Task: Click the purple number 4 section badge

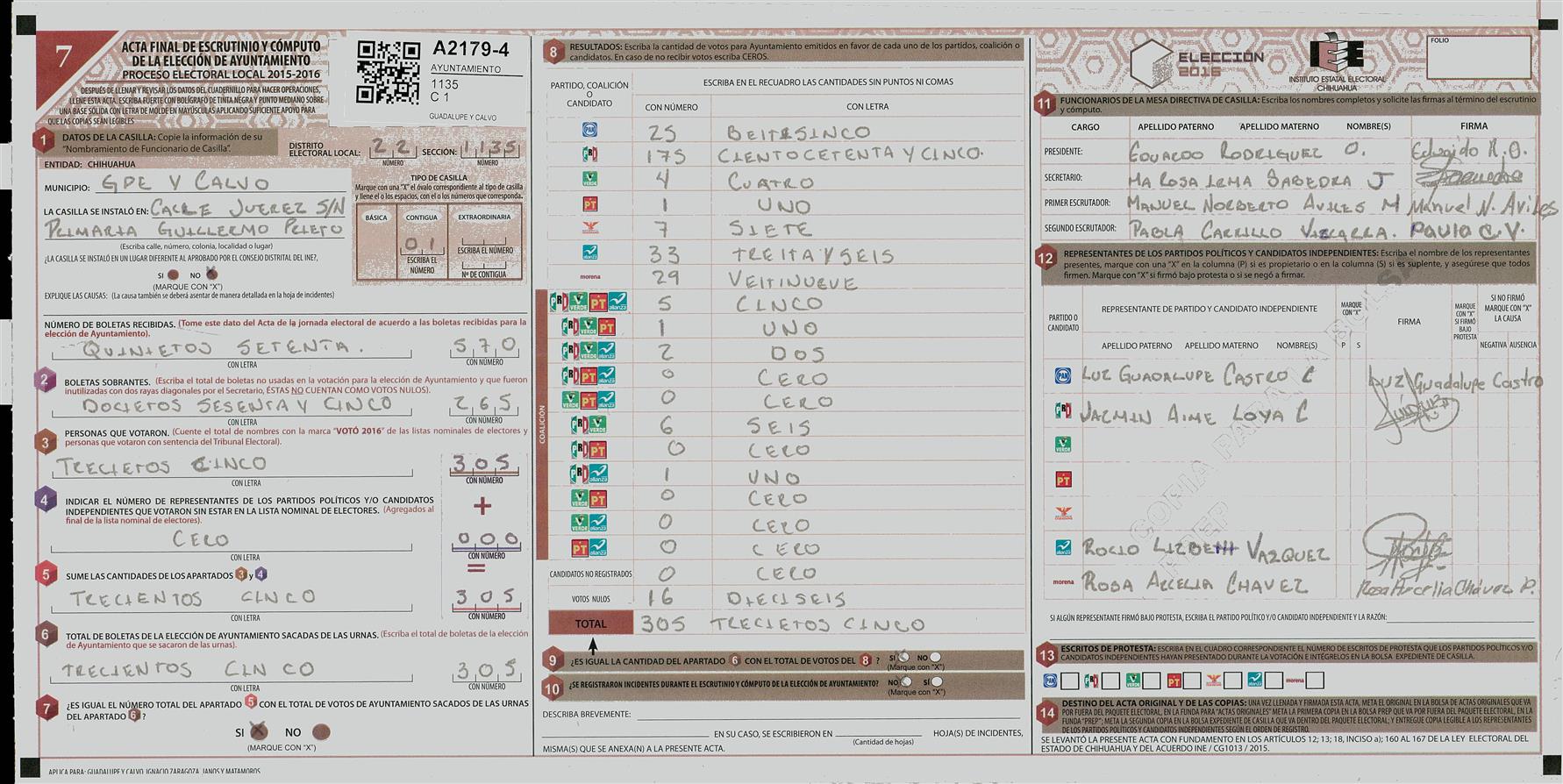Action: tap(46, 501)
